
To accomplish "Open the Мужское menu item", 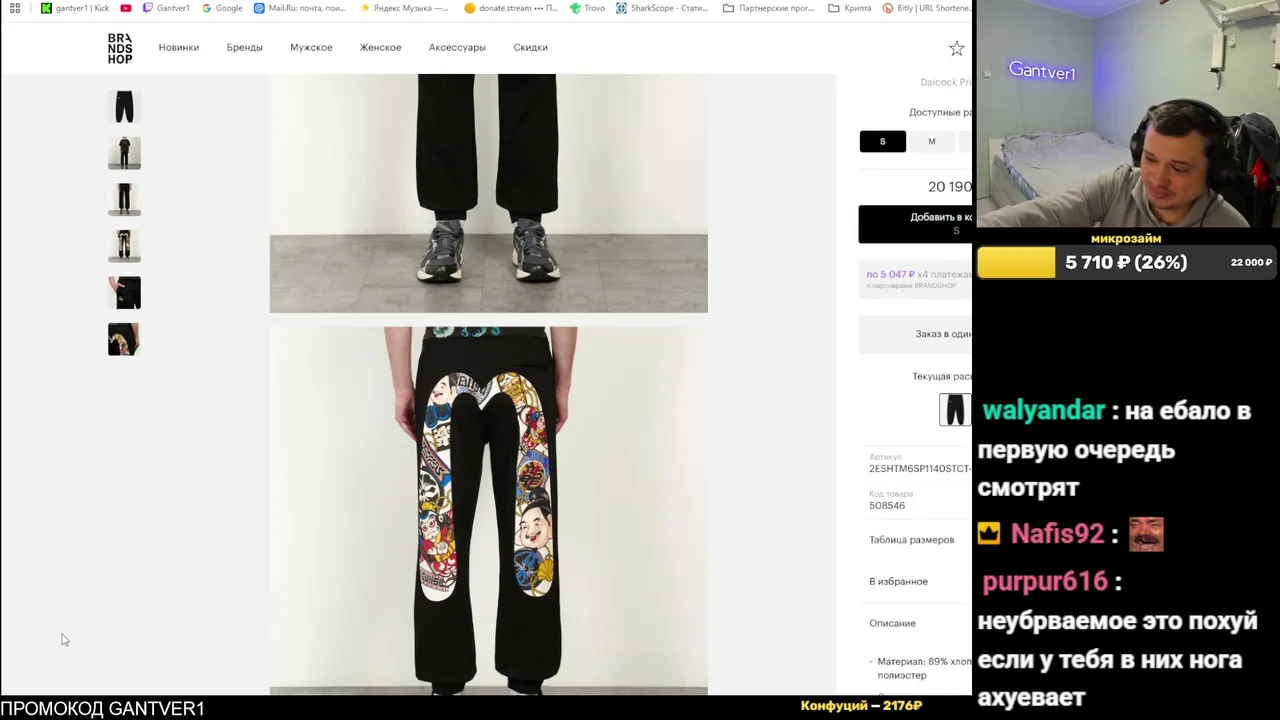I will (311, 47).
